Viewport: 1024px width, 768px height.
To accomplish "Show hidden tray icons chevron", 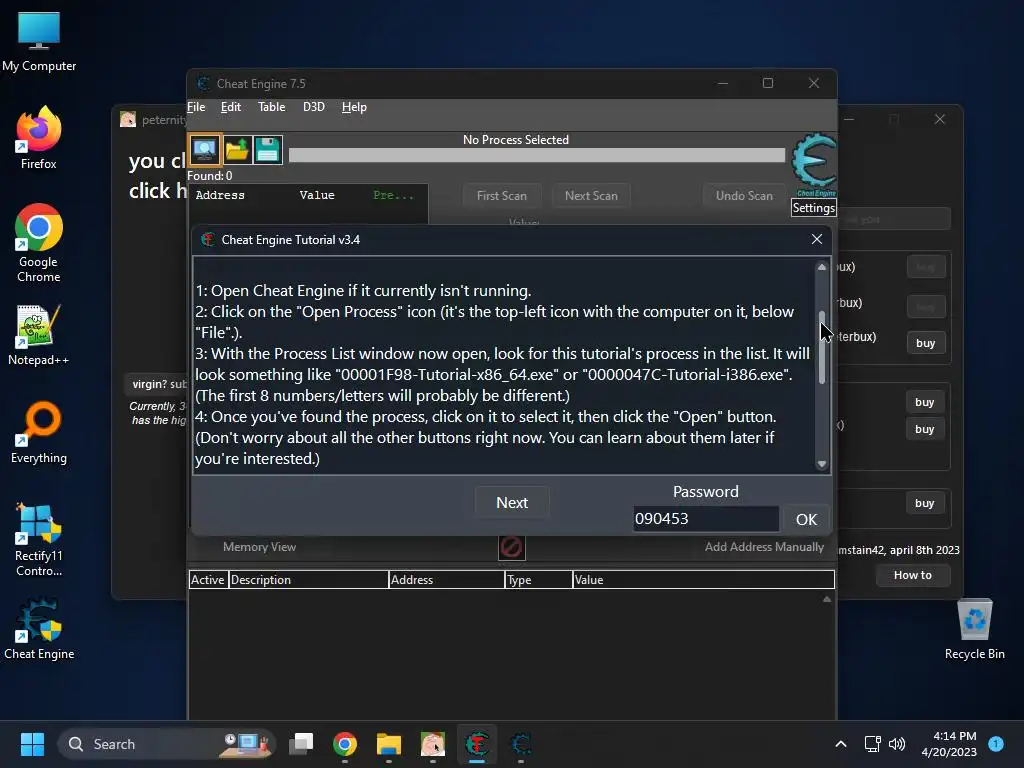I will point(840,744).
